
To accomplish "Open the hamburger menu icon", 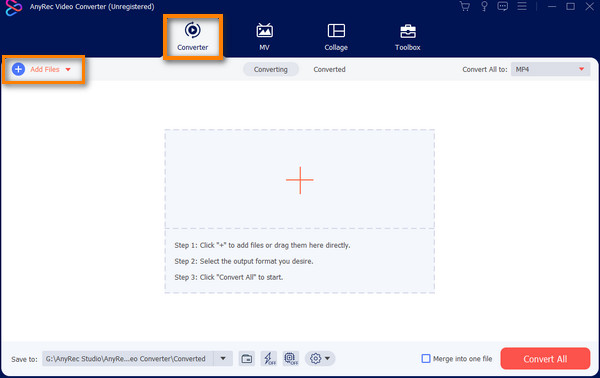I will pyautogui.click(x=522, y=6).
